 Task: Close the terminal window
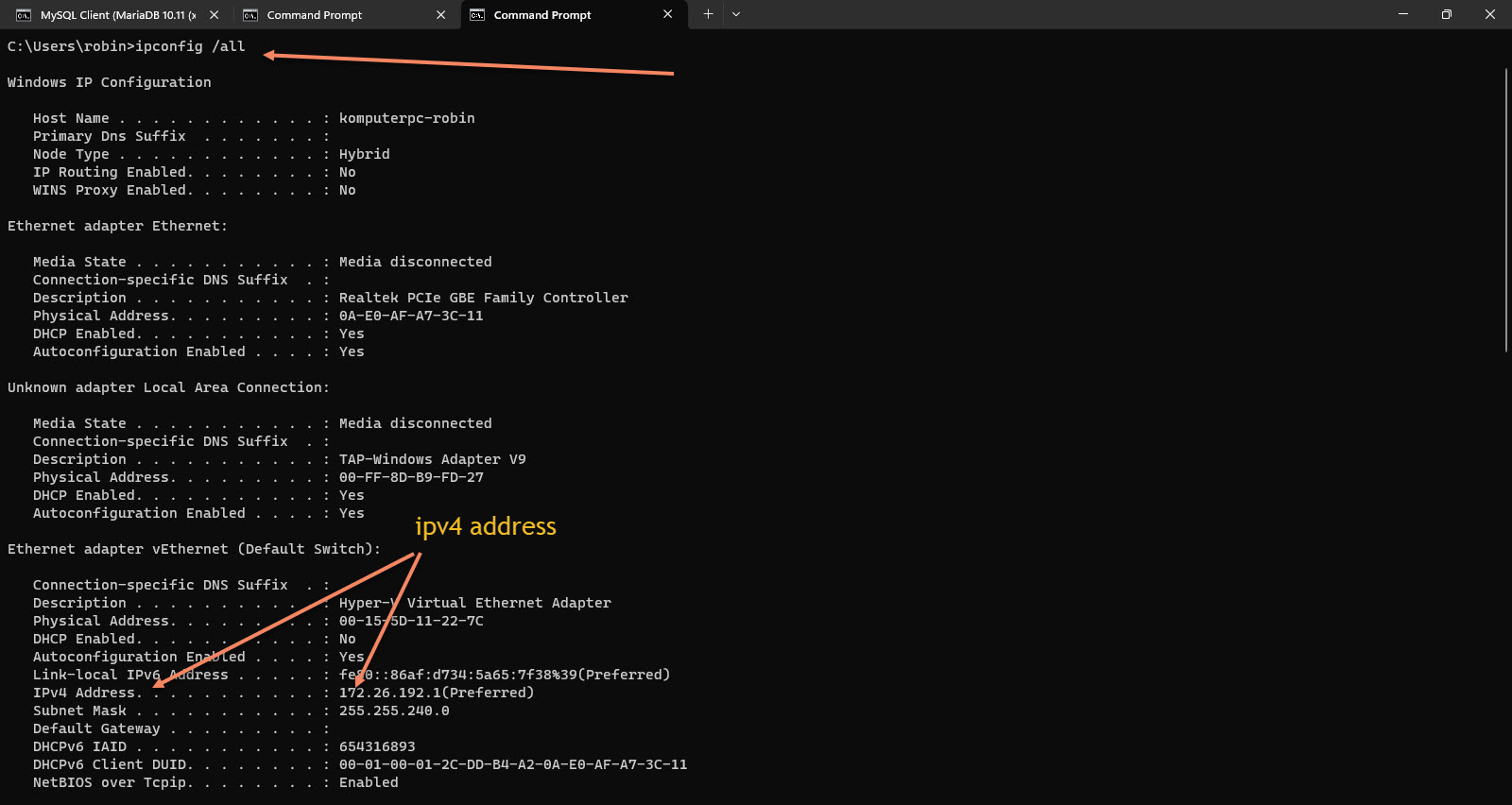[x=1490, y=14]
